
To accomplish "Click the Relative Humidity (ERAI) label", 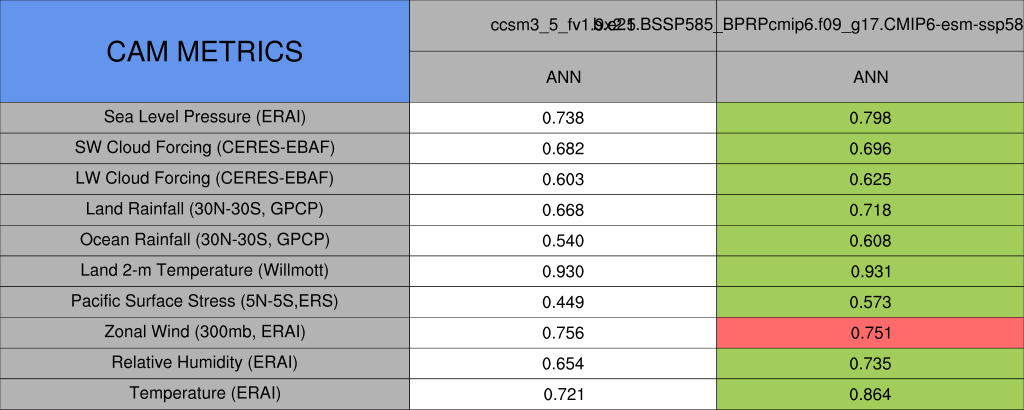I will [x=204, y=362].
